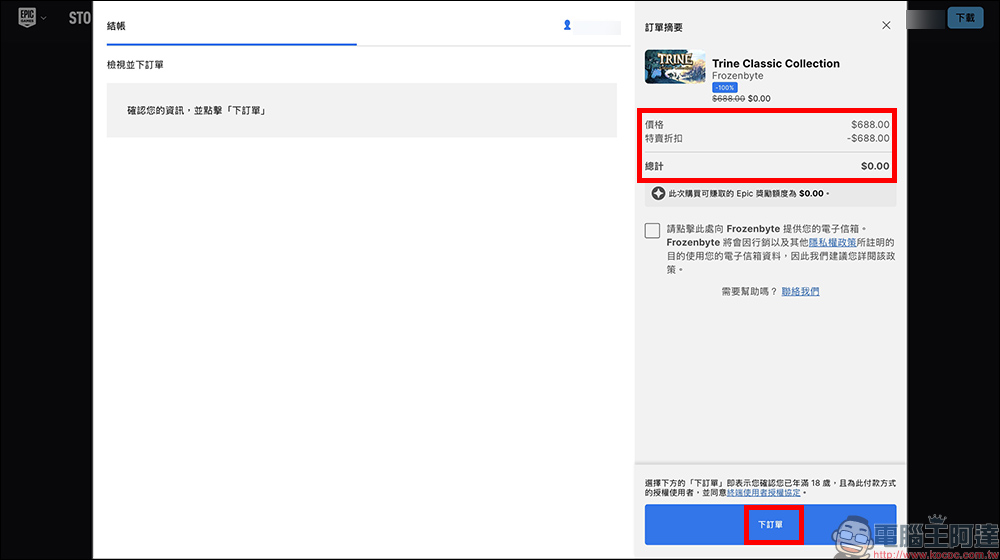Image resolution: width=1000 pixels, height=560 pixels.
Task: Click the Trine Classic Collection title
Action: (775, 63)
